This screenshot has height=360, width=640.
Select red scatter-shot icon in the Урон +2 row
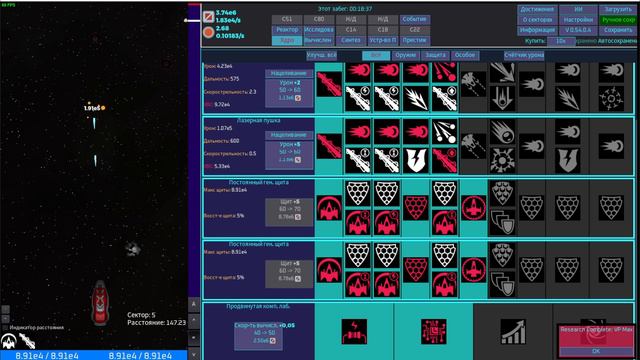pos(444,72)
